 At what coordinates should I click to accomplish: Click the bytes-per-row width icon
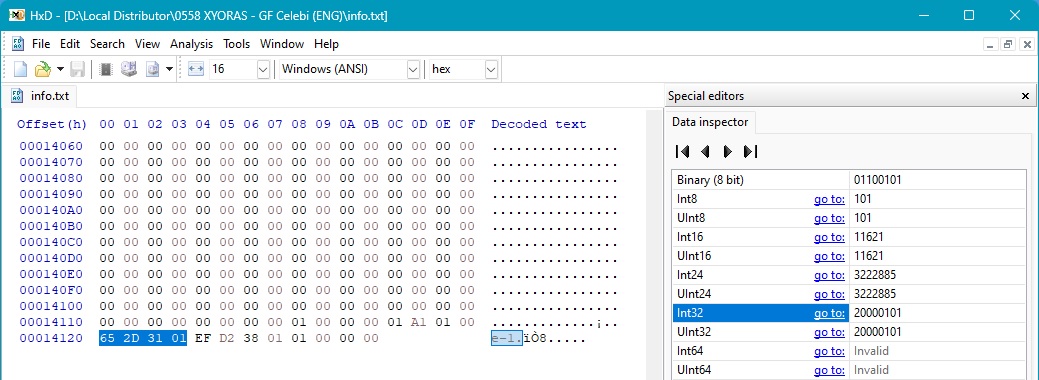(195, 69)
